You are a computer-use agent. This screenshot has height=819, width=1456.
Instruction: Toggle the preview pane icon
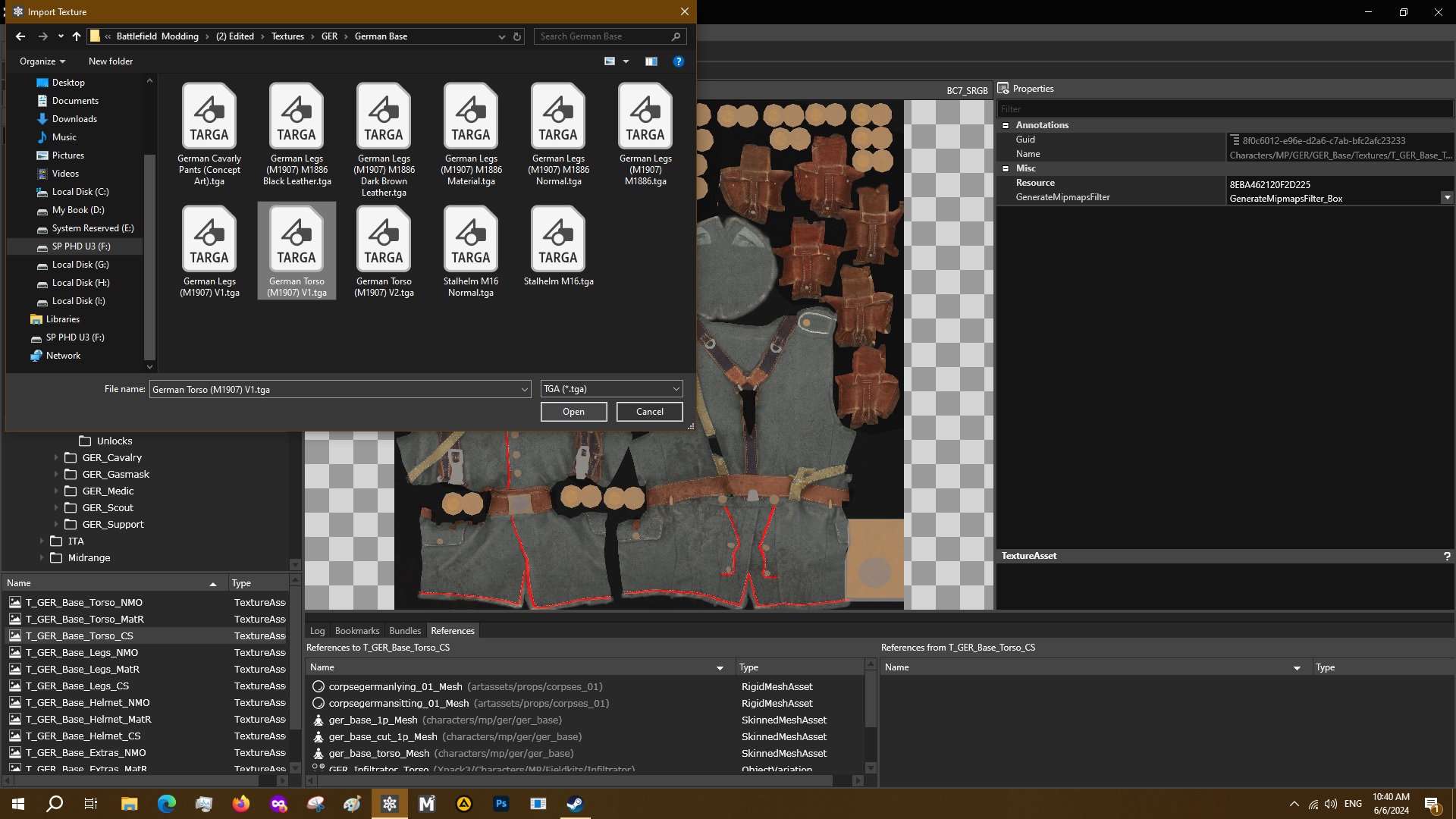tap(651, 61)
